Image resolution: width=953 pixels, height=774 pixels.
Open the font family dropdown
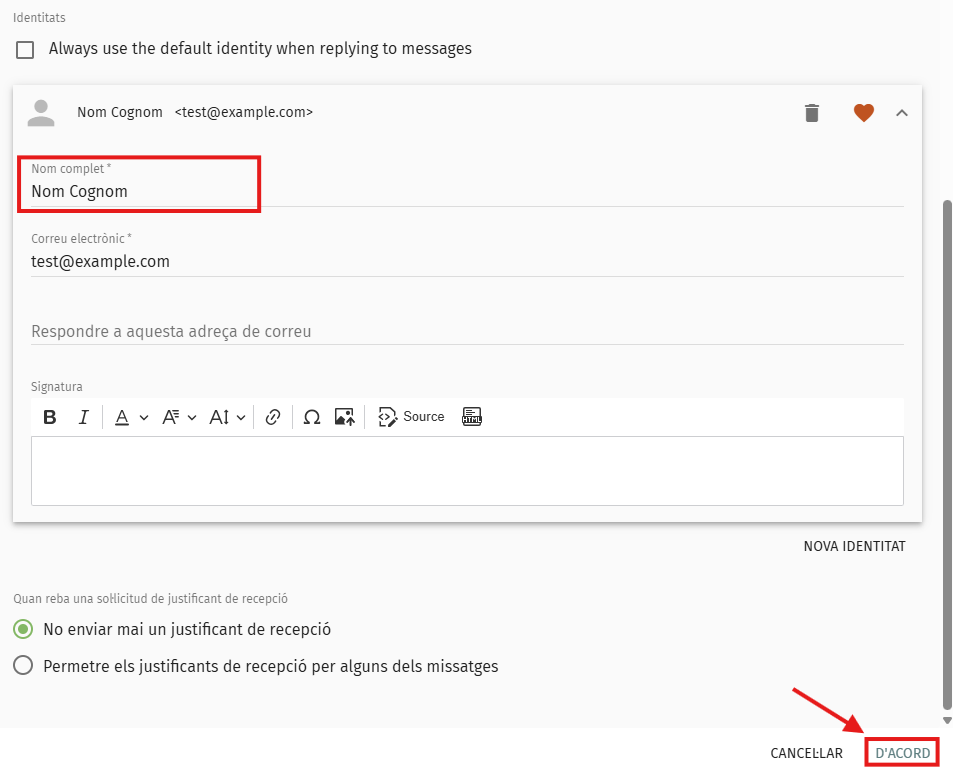click(x=179, y=417)
